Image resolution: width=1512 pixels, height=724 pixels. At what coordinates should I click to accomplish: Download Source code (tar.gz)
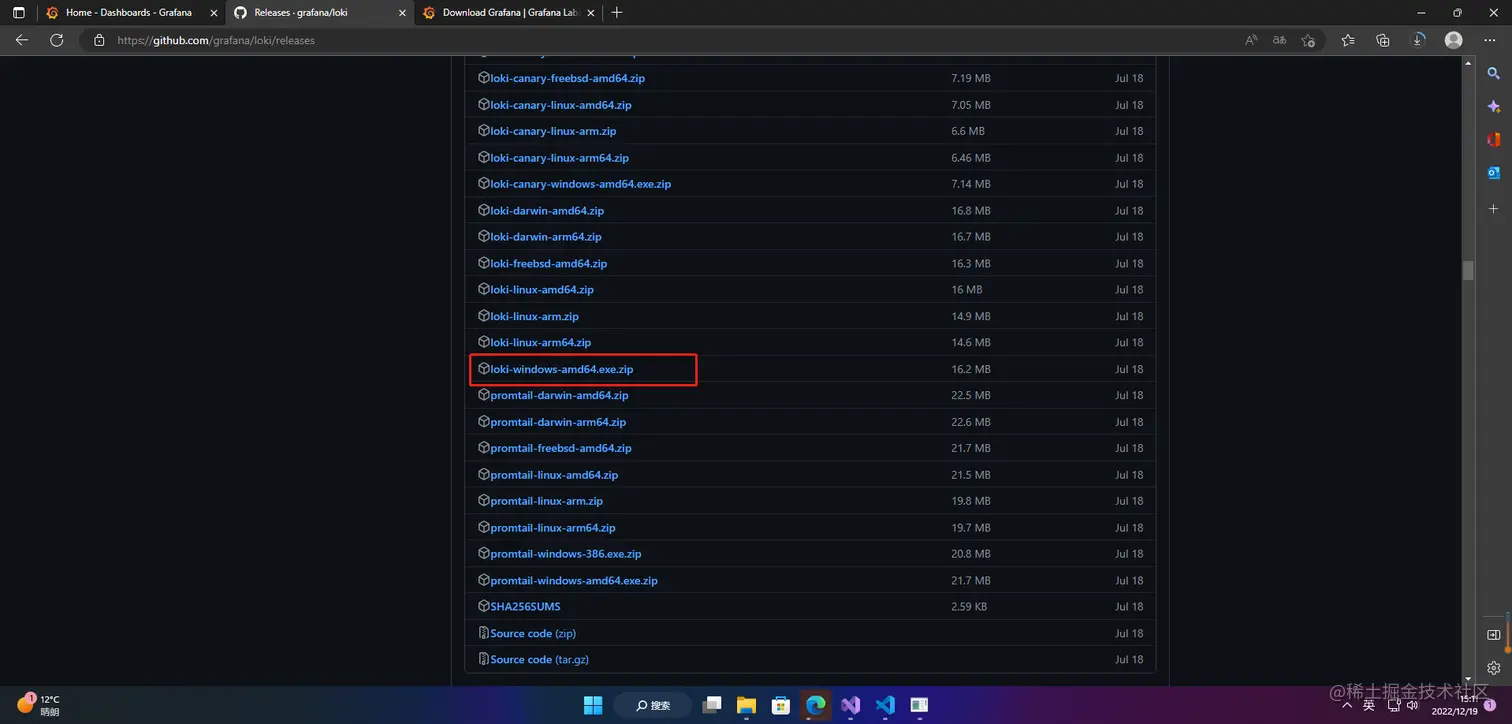[540, 660]
